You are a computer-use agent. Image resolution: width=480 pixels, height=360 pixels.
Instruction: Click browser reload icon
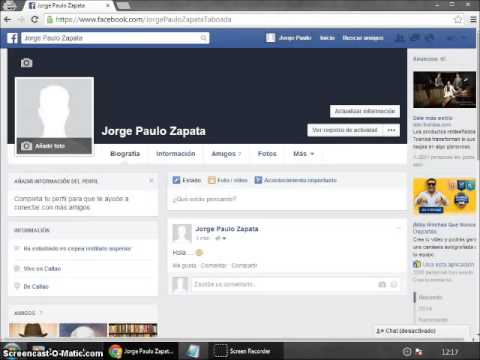[x=34, y=19]
